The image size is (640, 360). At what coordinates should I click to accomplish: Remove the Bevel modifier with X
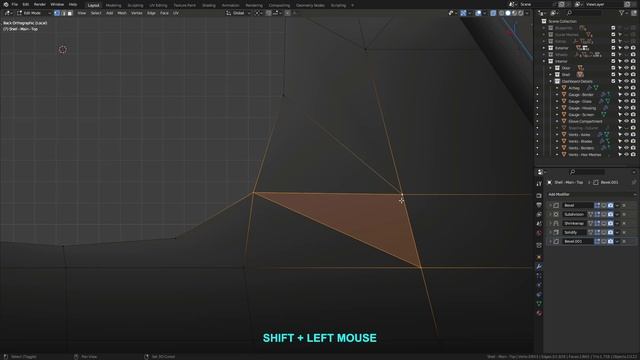coord(624,205)
